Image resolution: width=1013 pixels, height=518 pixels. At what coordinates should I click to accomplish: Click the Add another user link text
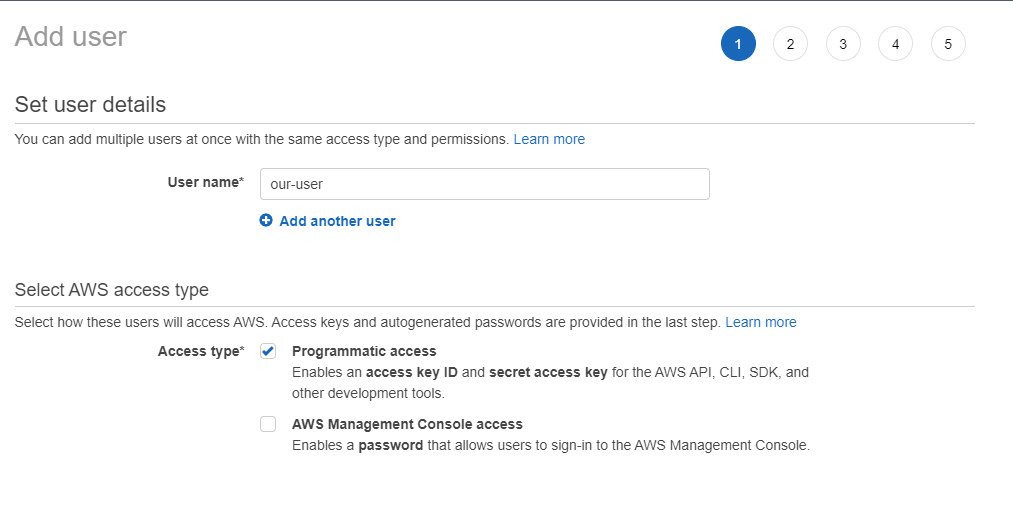click(337, 221)
